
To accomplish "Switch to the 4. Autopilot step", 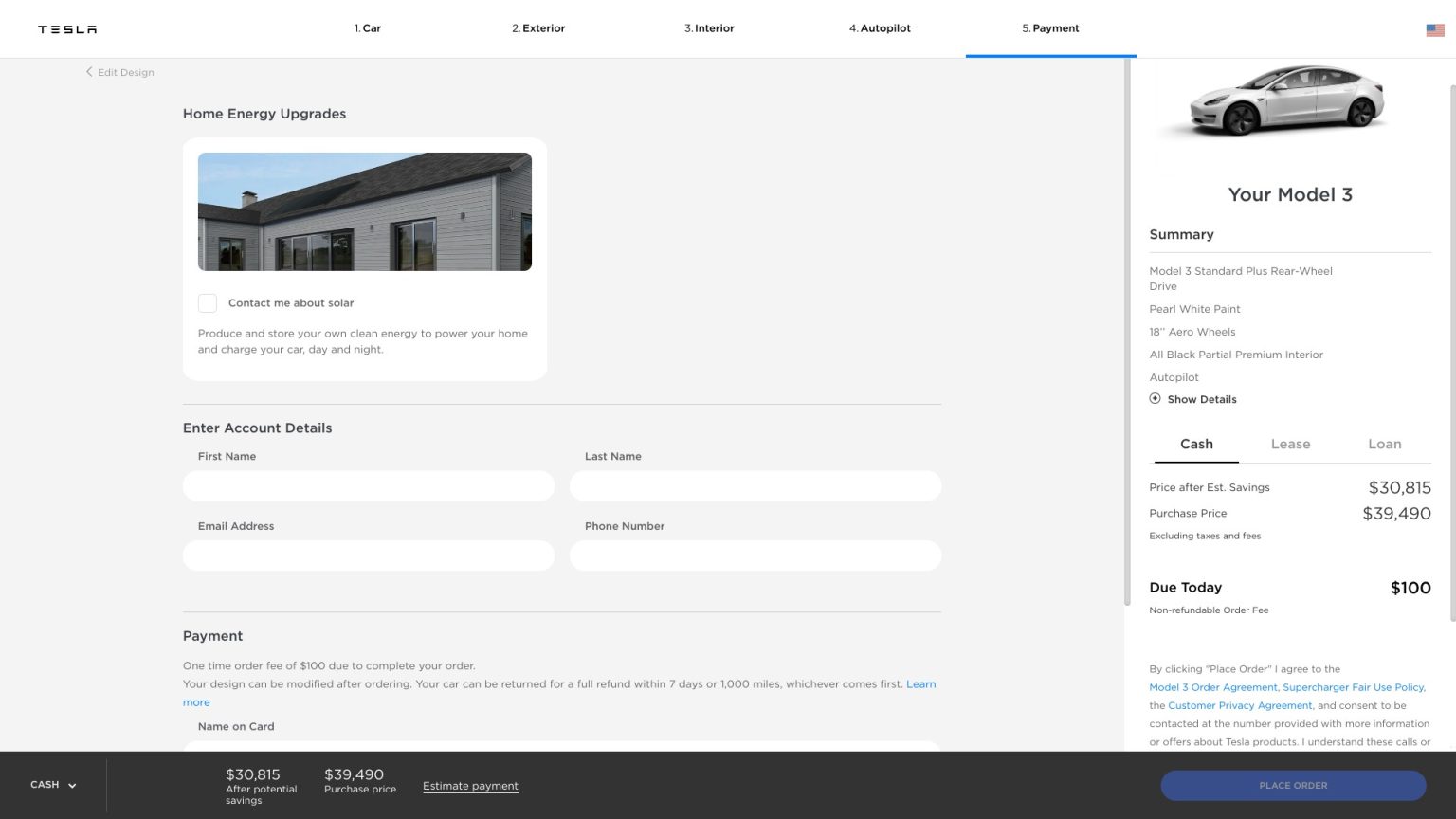I will (880, 28).
